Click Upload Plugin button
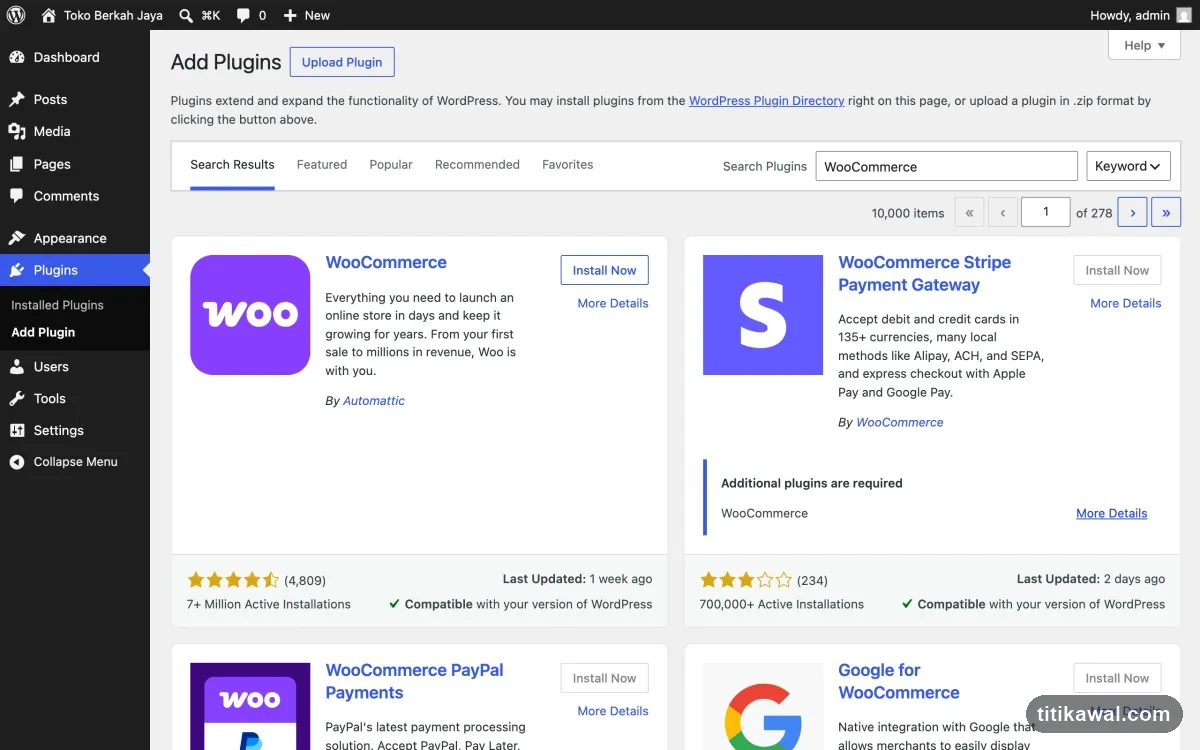The height and width of the screenshot is (750, 1200). [342, 62]
